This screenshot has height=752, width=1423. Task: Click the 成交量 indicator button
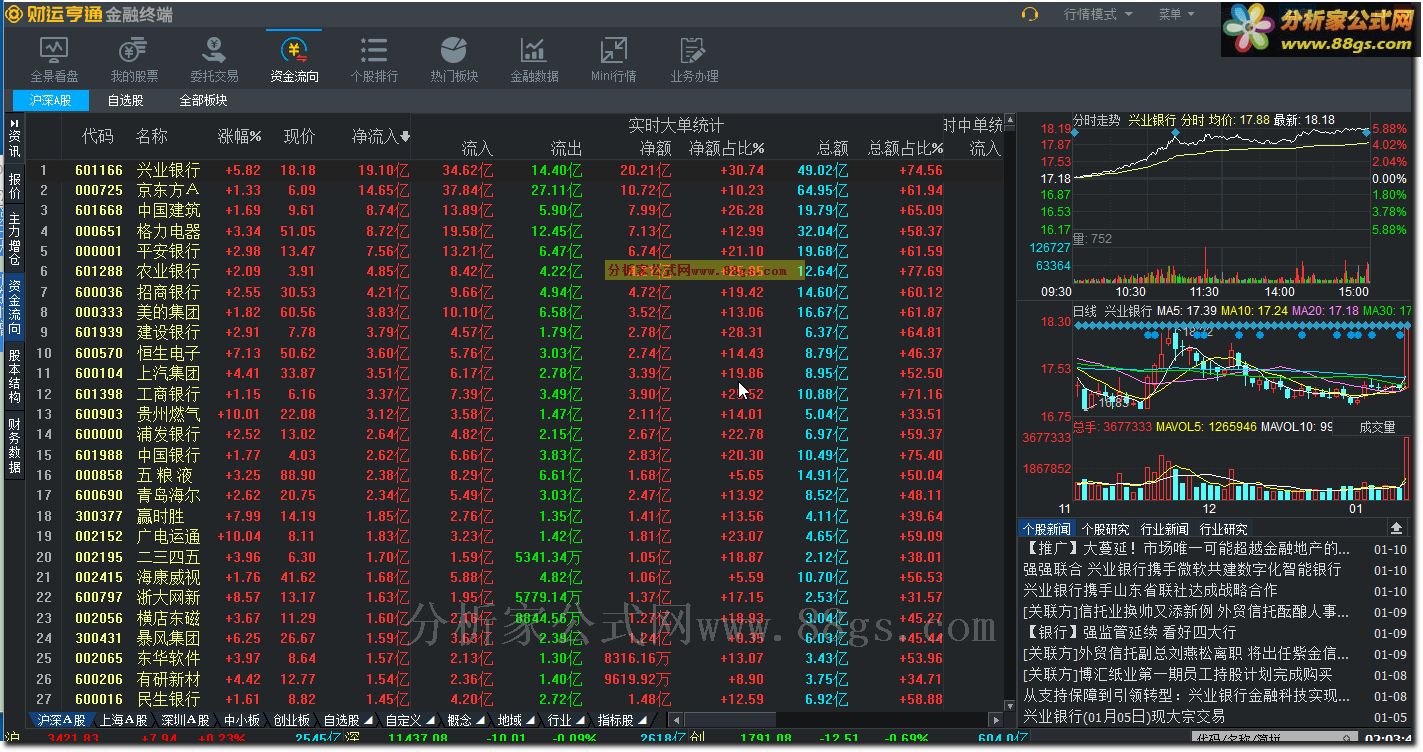coord(1377,427)
